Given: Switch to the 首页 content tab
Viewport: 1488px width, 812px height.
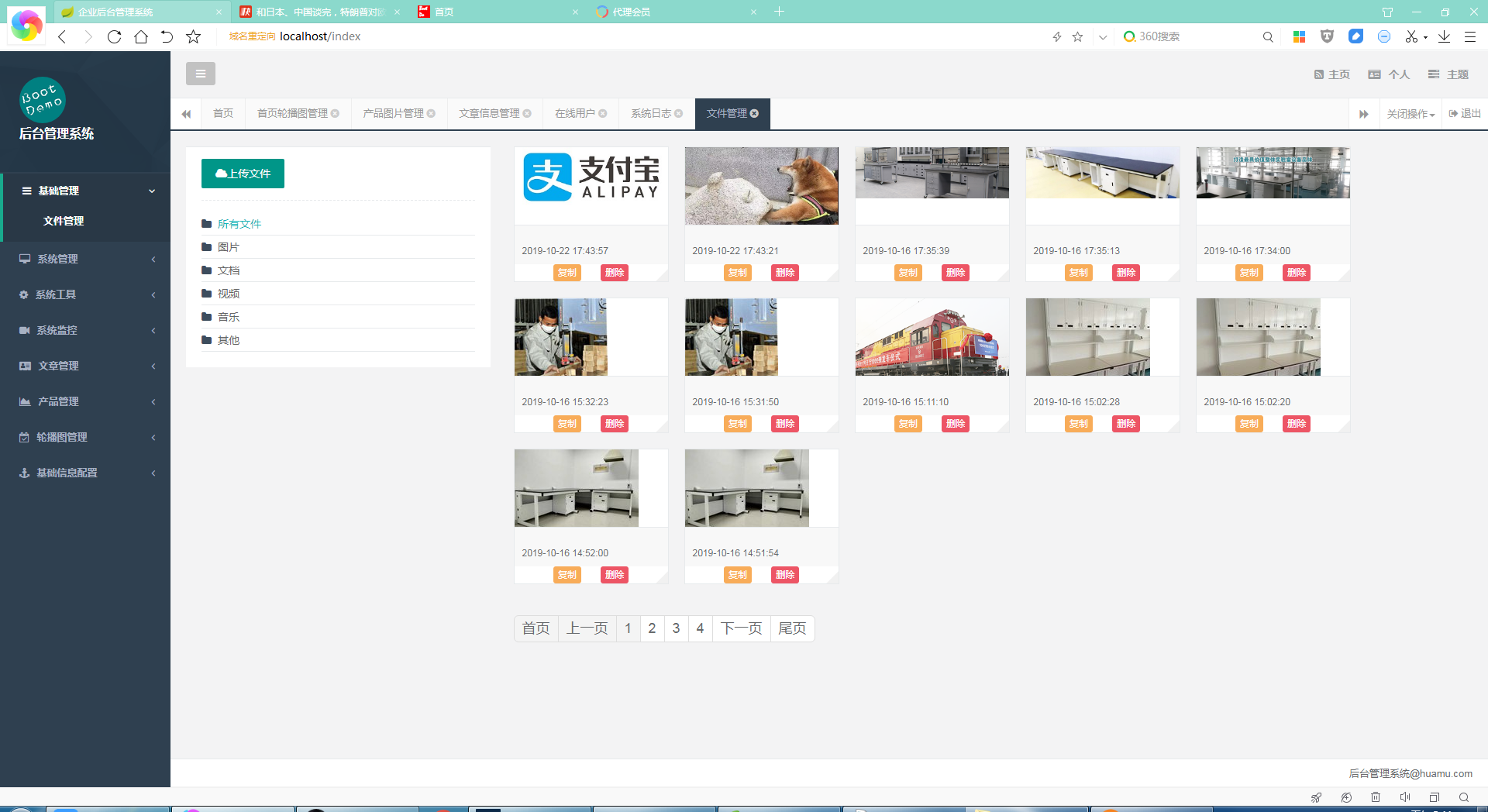Looking at the screenshot, I should 223,113.
